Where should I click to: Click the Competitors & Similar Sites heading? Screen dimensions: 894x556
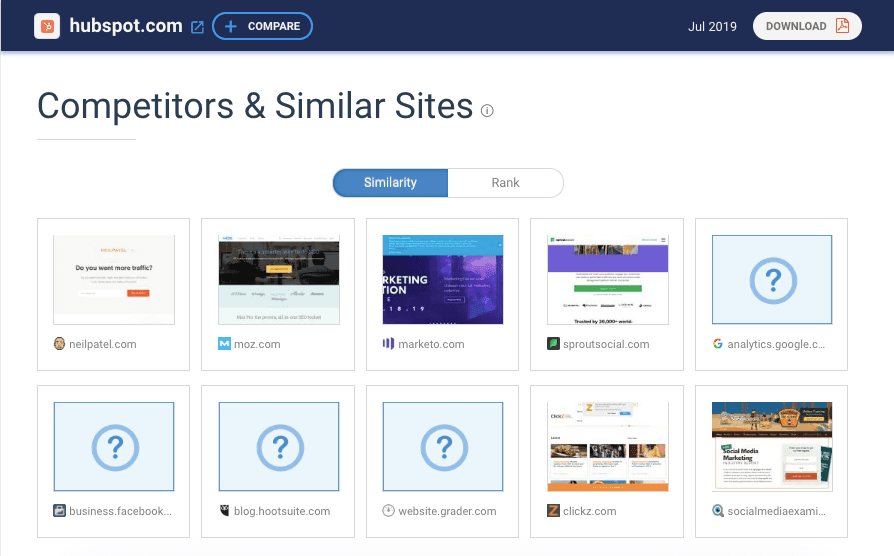(255, 107)
